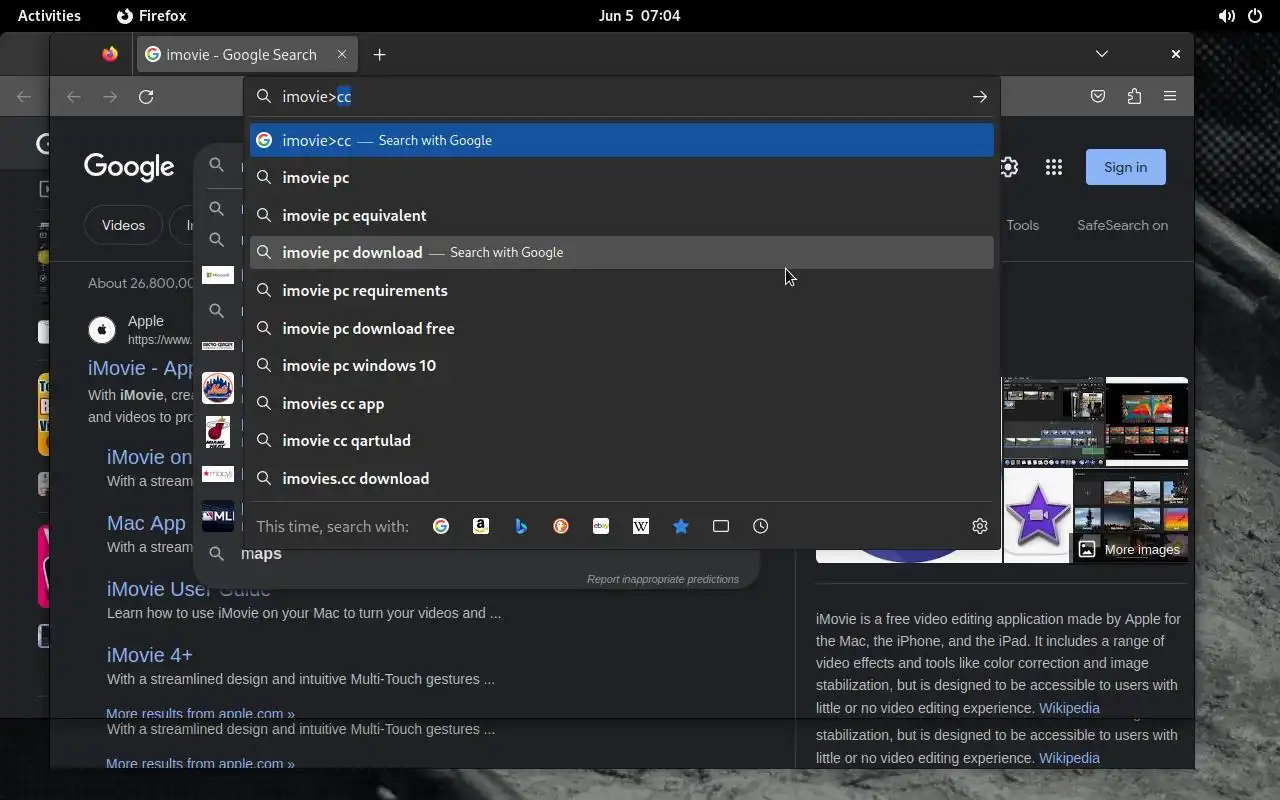1280x800 pixels.
Task: Choose 'imovies.cc download' suggestion
Action: tap(622, 478)
